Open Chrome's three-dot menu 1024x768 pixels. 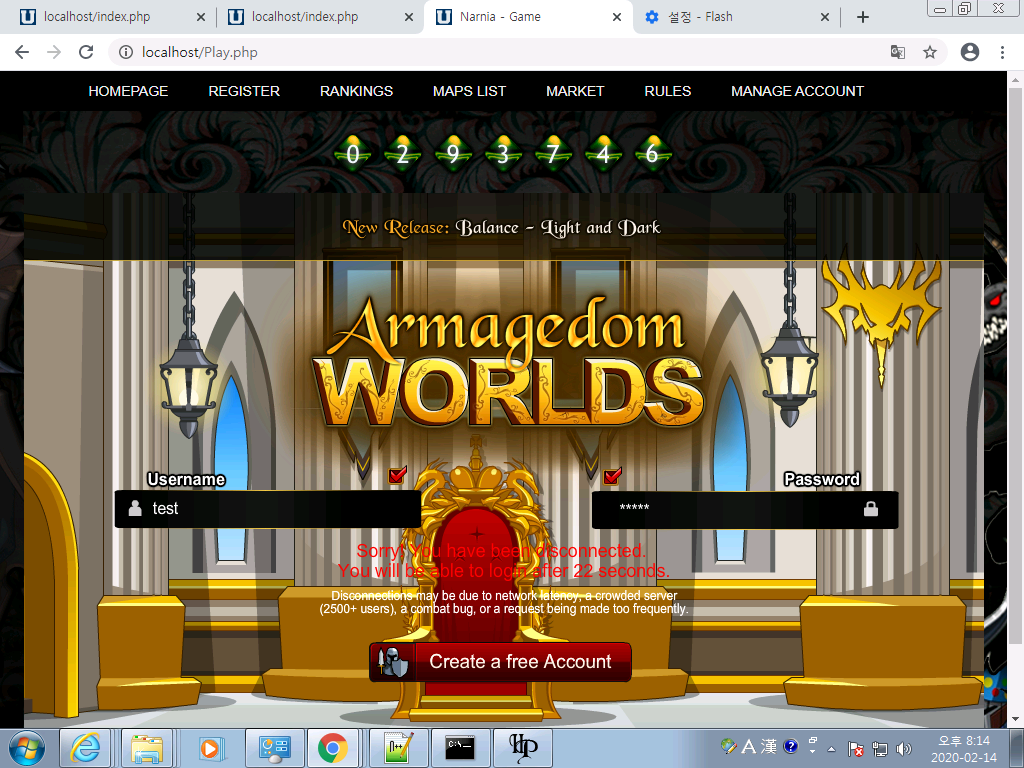pos(1002,52)
